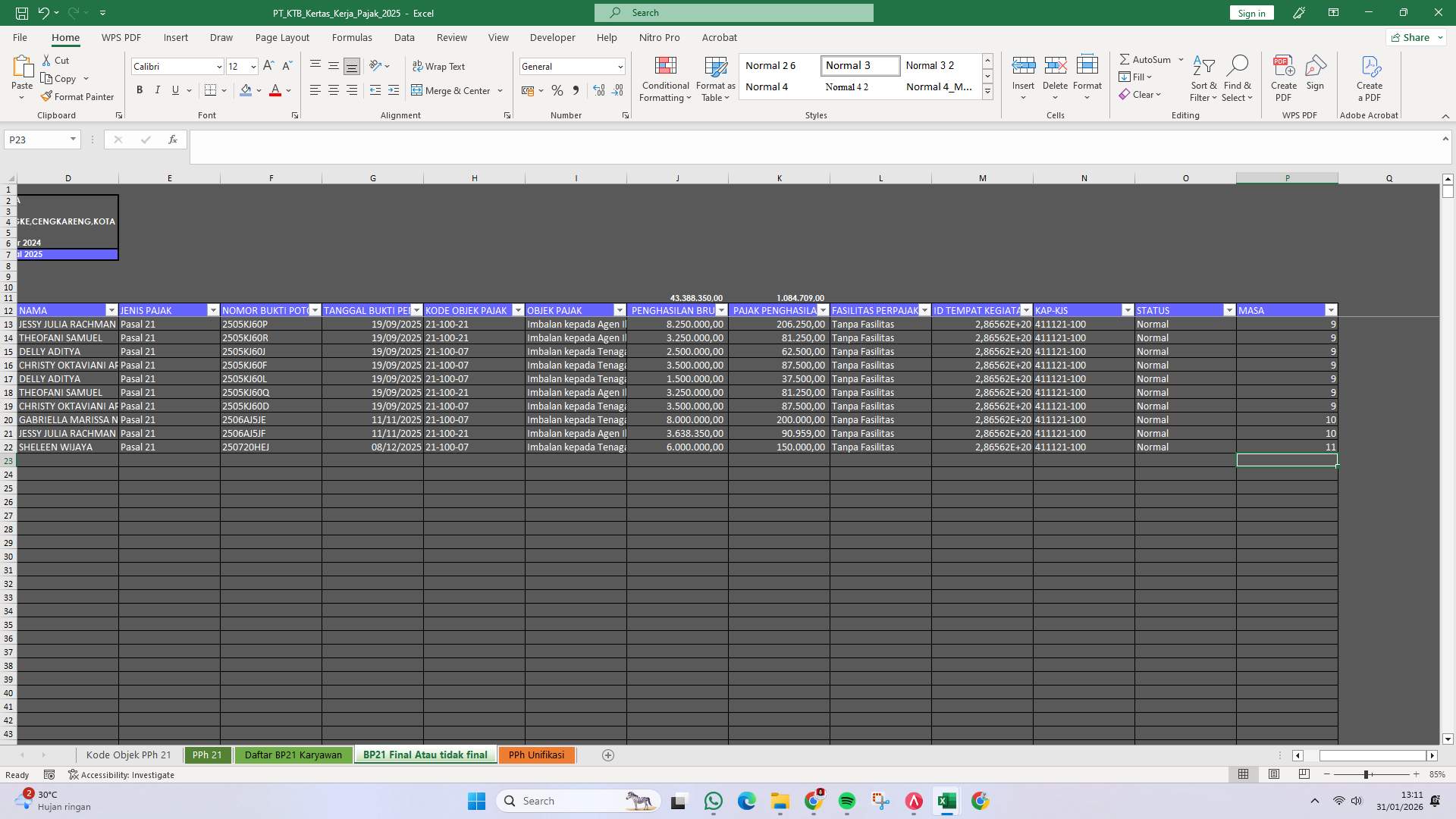The image size is (1456, 819).
Task: Open the Formulas ribbon tab
Action: (x=353, y=37)
